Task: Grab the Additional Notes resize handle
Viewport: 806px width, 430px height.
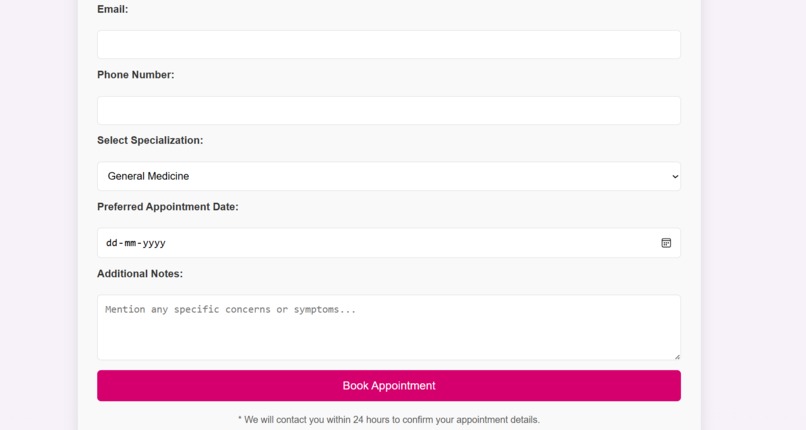Action: tap(677, 357)
